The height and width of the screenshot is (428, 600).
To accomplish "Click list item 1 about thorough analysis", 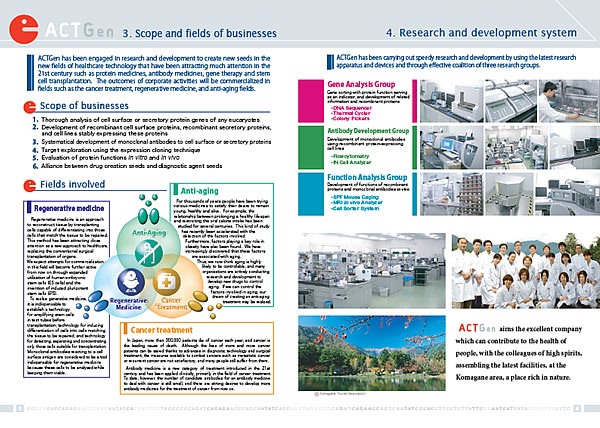I will pyautogui.click(x=146, y=120).
